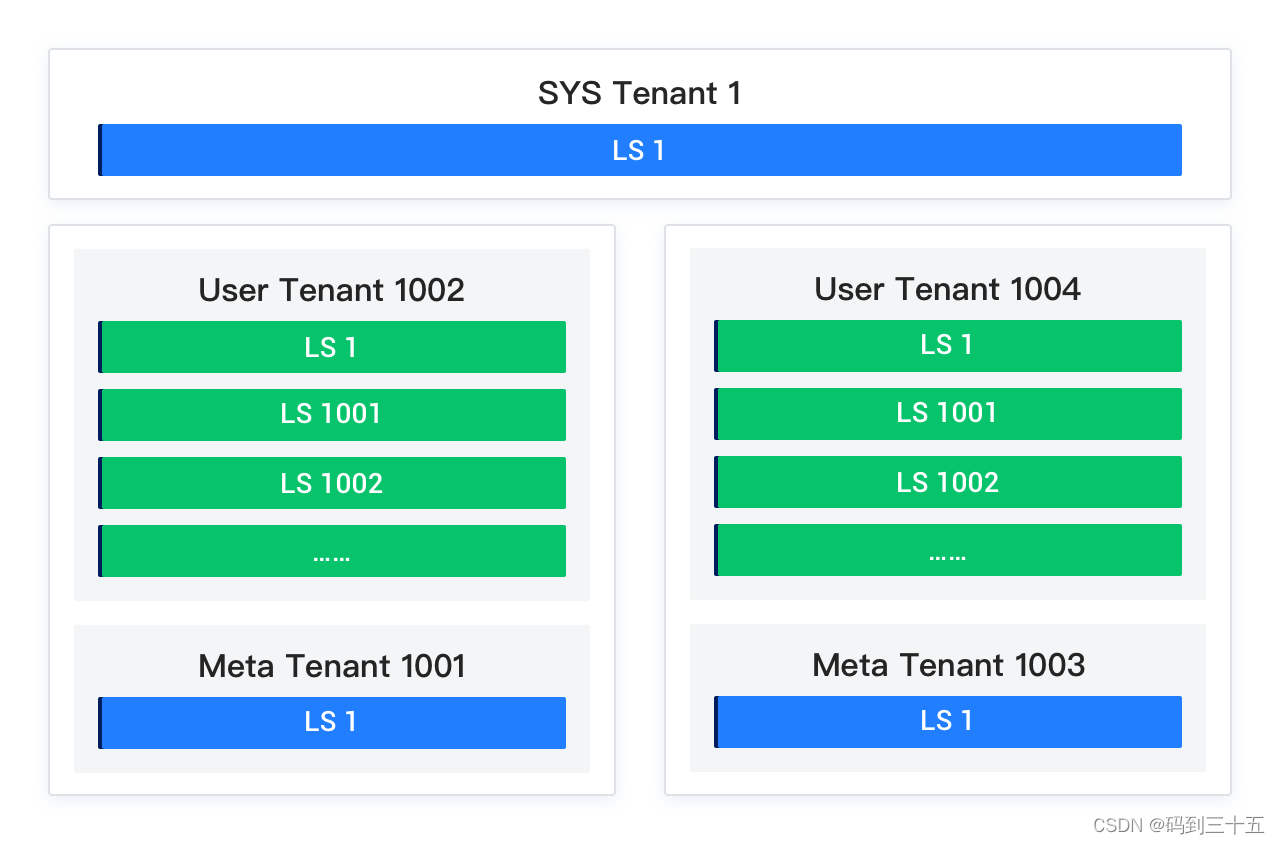1280x844 pixels.
Task: Select LS 1002 bar in User Tenant 1002
Action: coord(332,483)
